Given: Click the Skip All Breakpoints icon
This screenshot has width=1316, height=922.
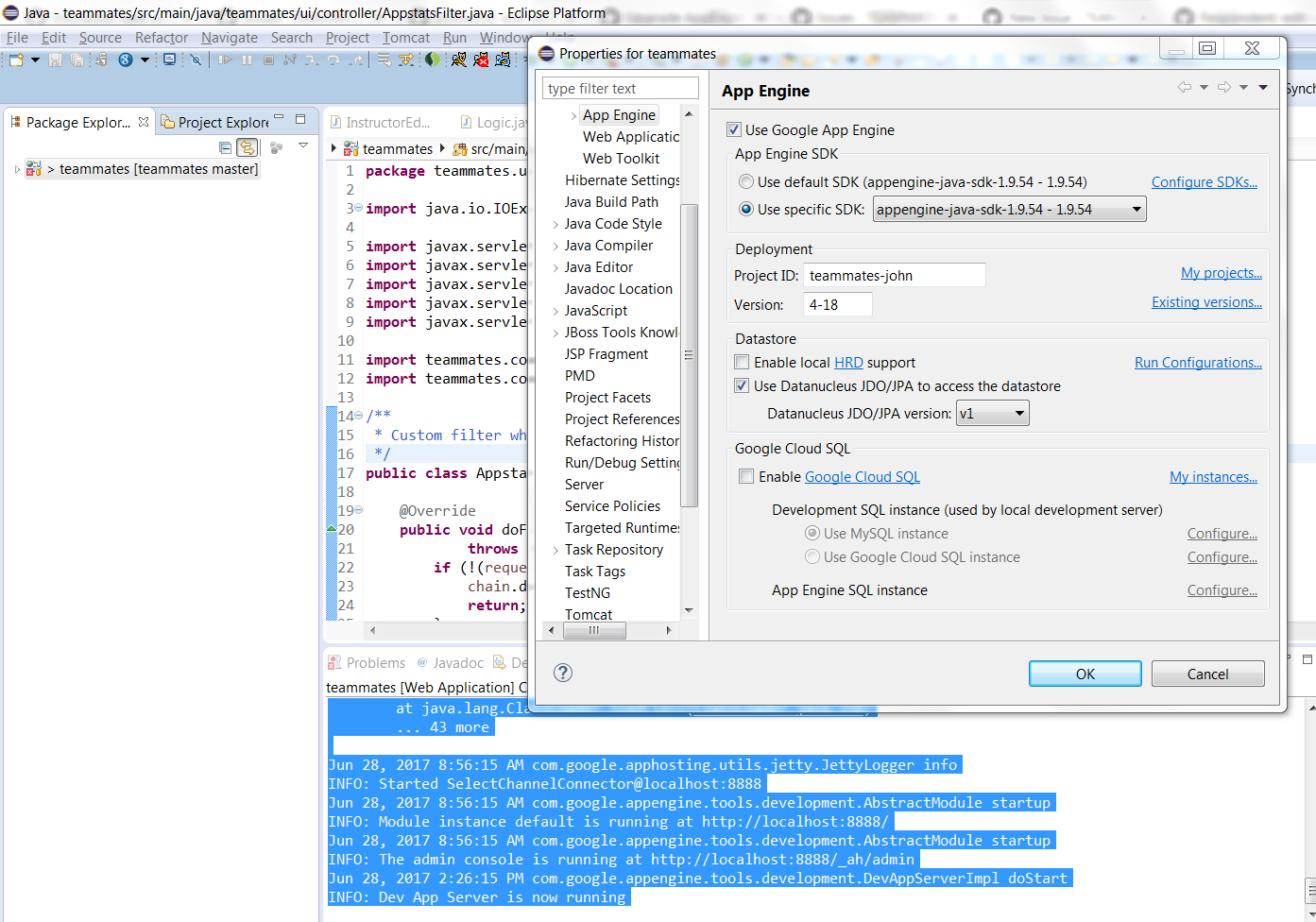Looking at the screenshot, I should point(196,60).
